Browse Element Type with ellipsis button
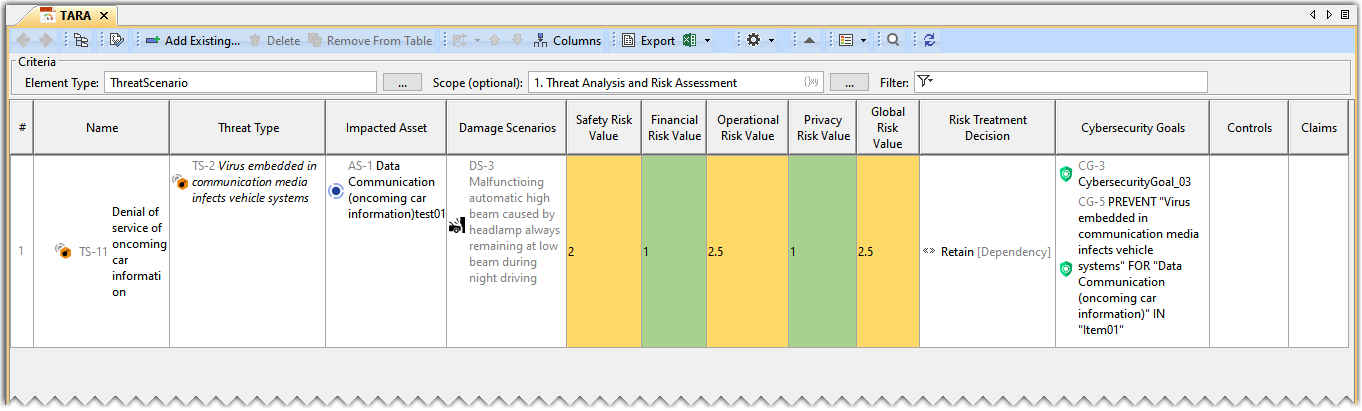This screenshot has height=411, width=1362. point(402,83)
